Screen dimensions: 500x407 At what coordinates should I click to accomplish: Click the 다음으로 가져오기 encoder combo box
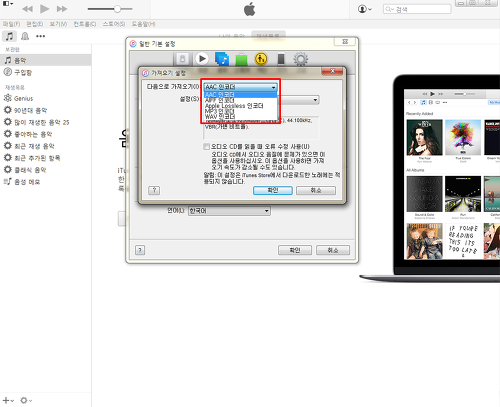coord(240,87)
